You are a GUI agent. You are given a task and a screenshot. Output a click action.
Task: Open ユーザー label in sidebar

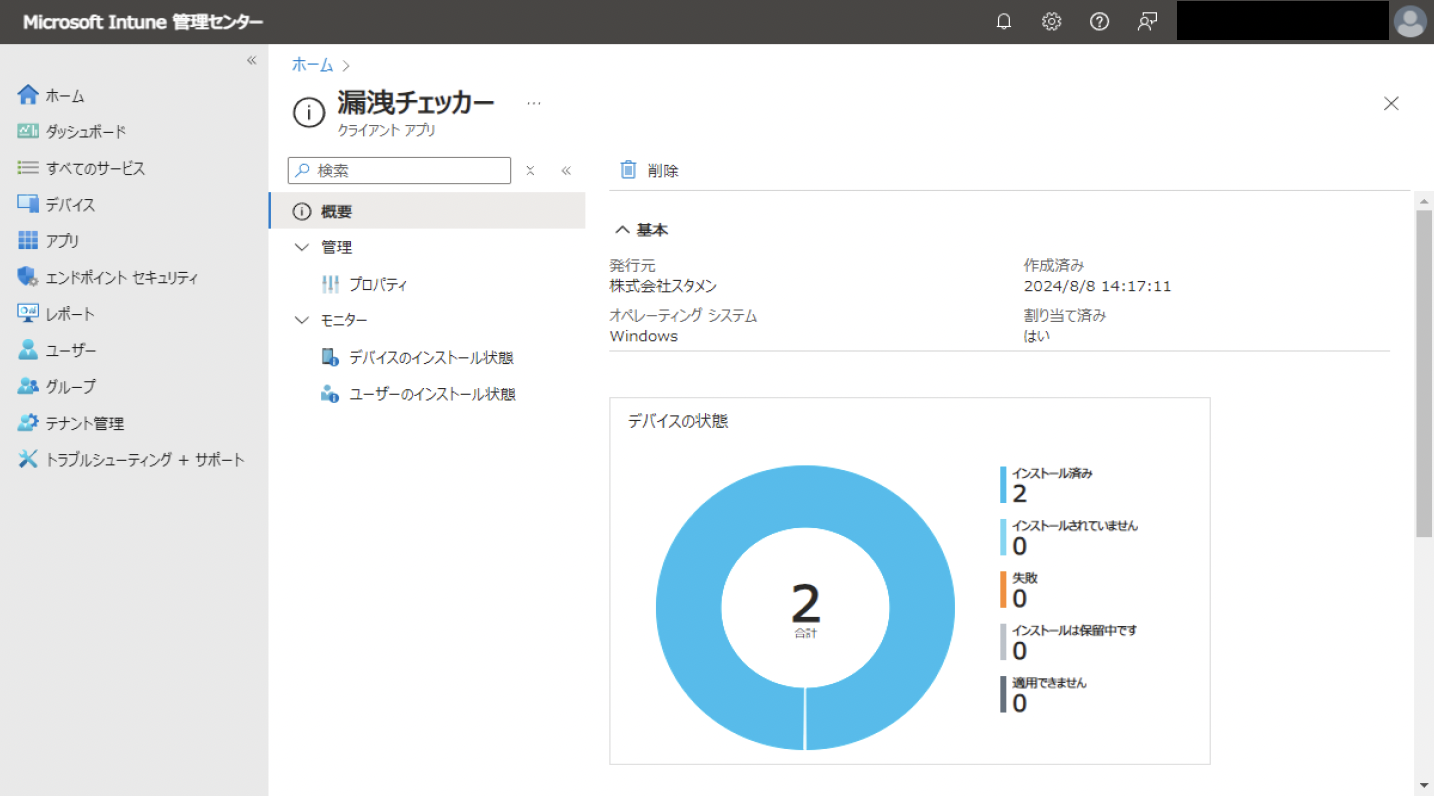(x=71, y=351)
